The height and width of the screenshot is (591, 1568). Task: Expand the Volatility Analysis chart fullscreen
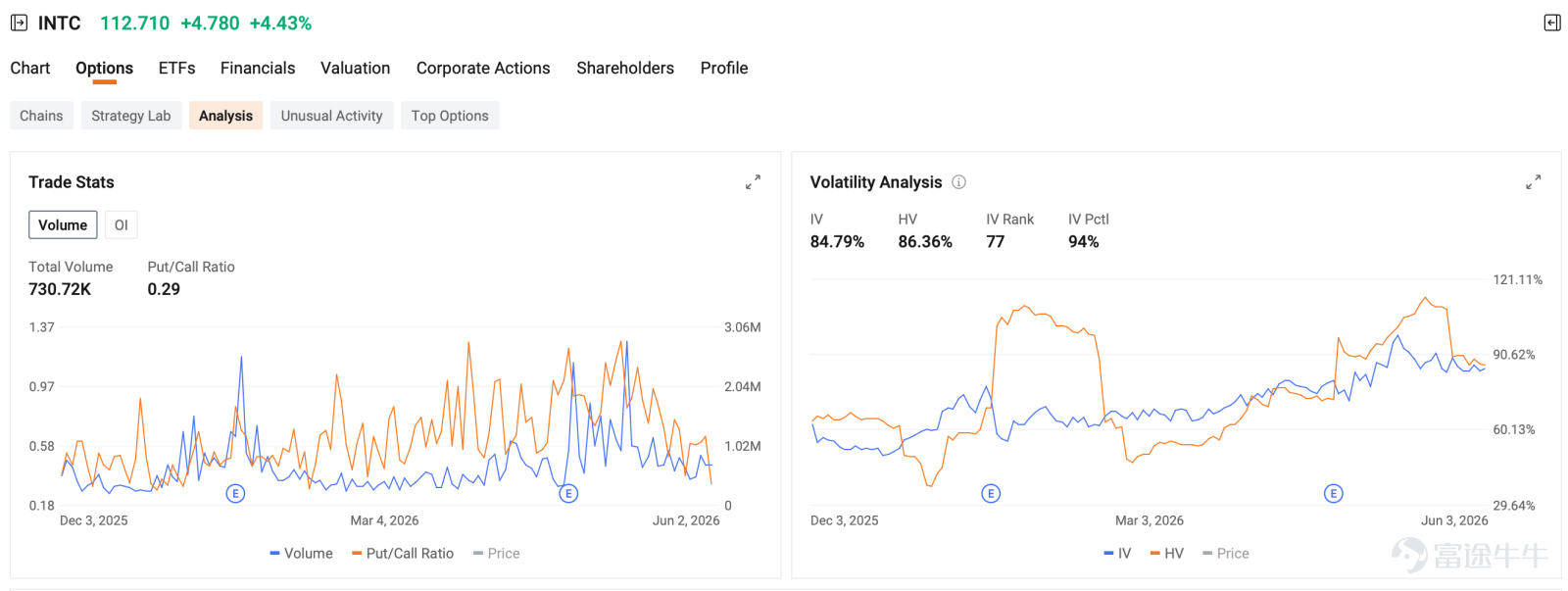[x=1534, y=182]
